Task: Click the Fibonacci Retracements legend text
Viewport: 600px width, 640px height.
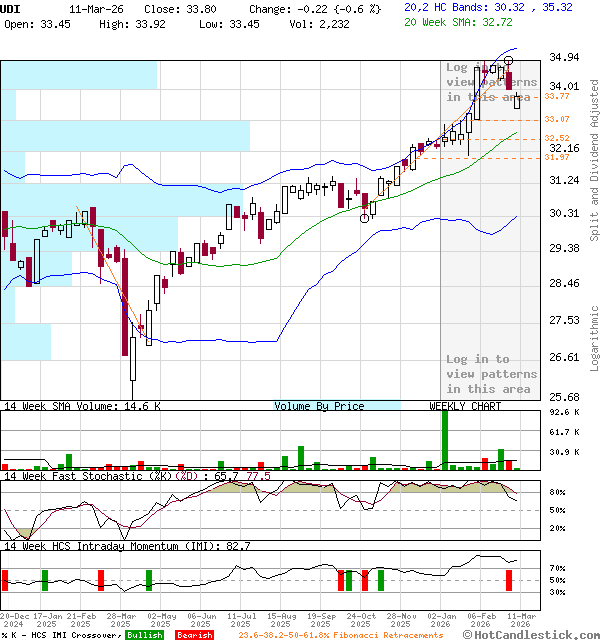Action: coord(342,635)
